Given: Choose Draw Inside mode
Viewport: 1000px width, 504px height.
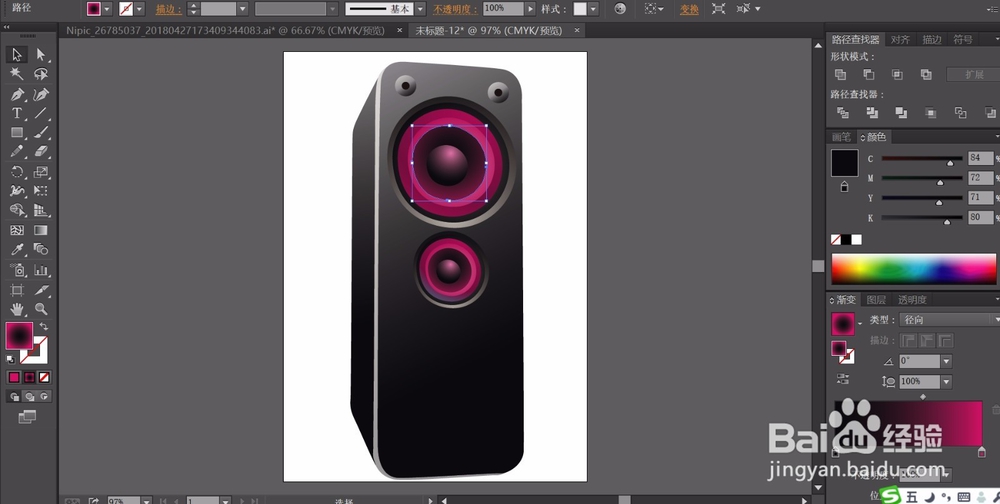Looking at the screenshot, I should tap(43, 397).
